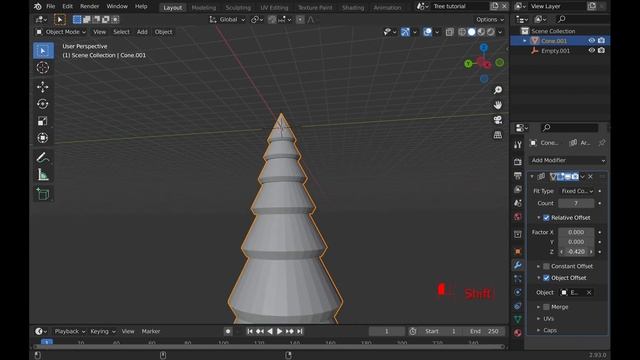This screenshot has width=640, height=360.
Task: Click the pan view hand icon
Action: [498, 105]
